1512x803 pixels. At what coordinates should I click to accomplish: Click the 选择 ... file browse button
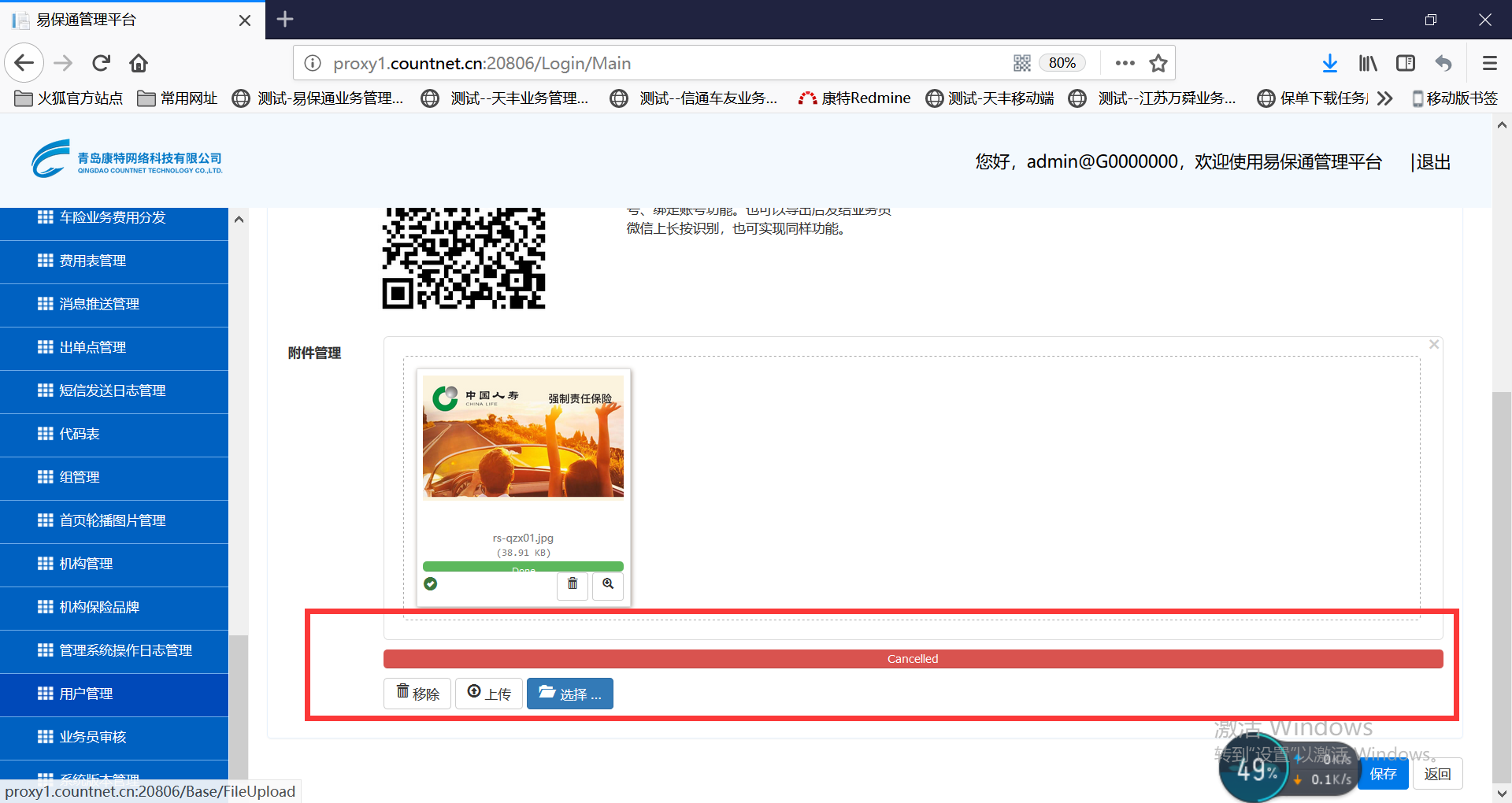(570, 694)
